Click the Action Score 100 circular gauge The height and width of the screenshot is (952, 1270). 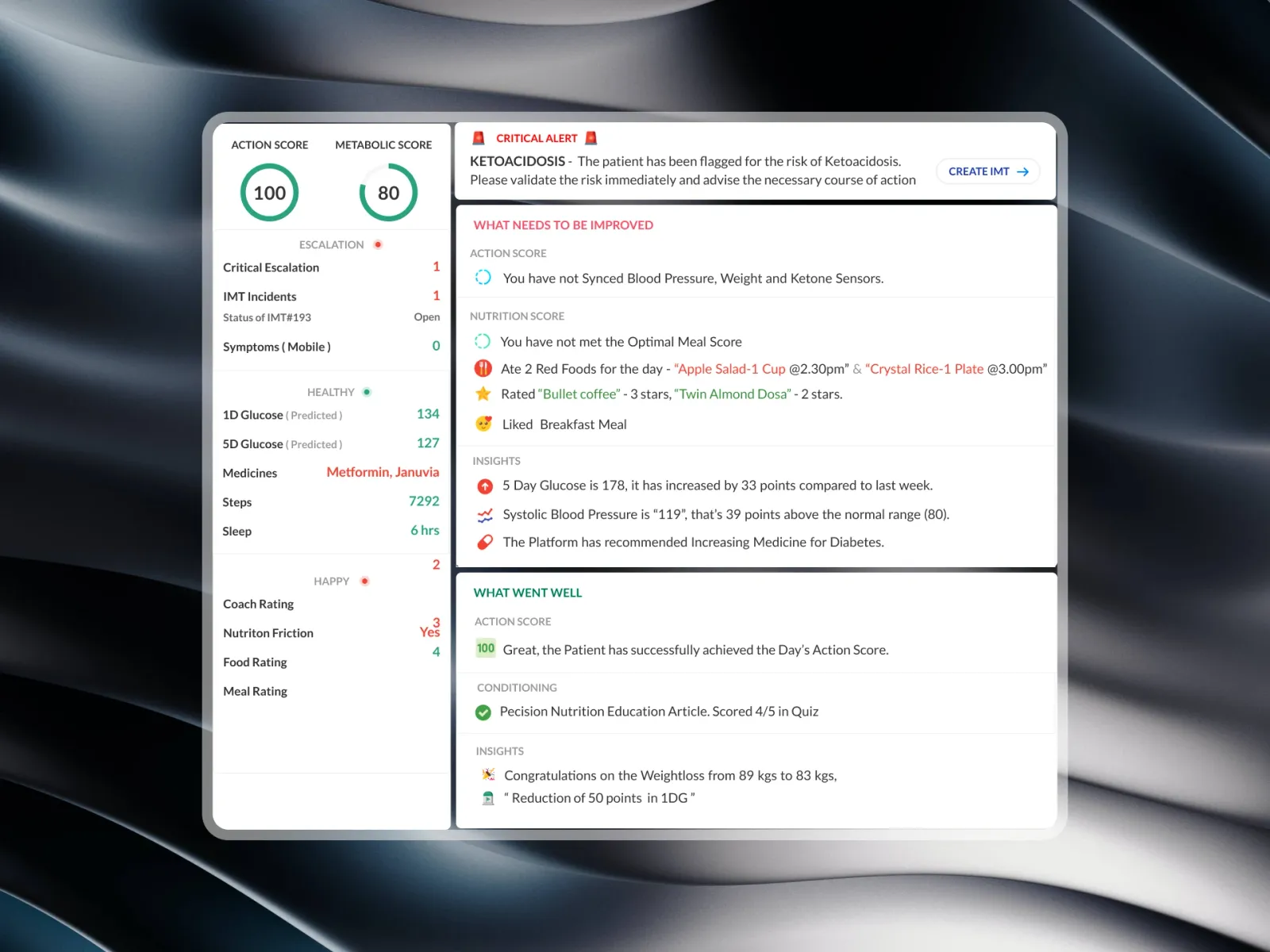point(270,193)
